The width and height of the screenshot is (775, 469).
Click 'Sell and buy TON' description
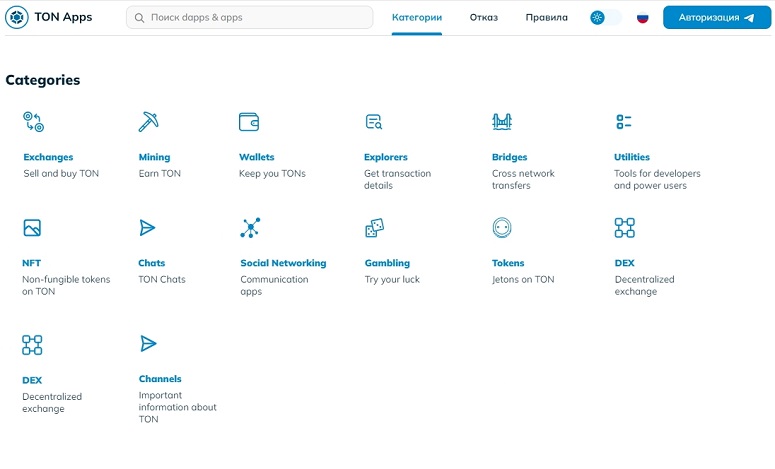click(61, 173)
